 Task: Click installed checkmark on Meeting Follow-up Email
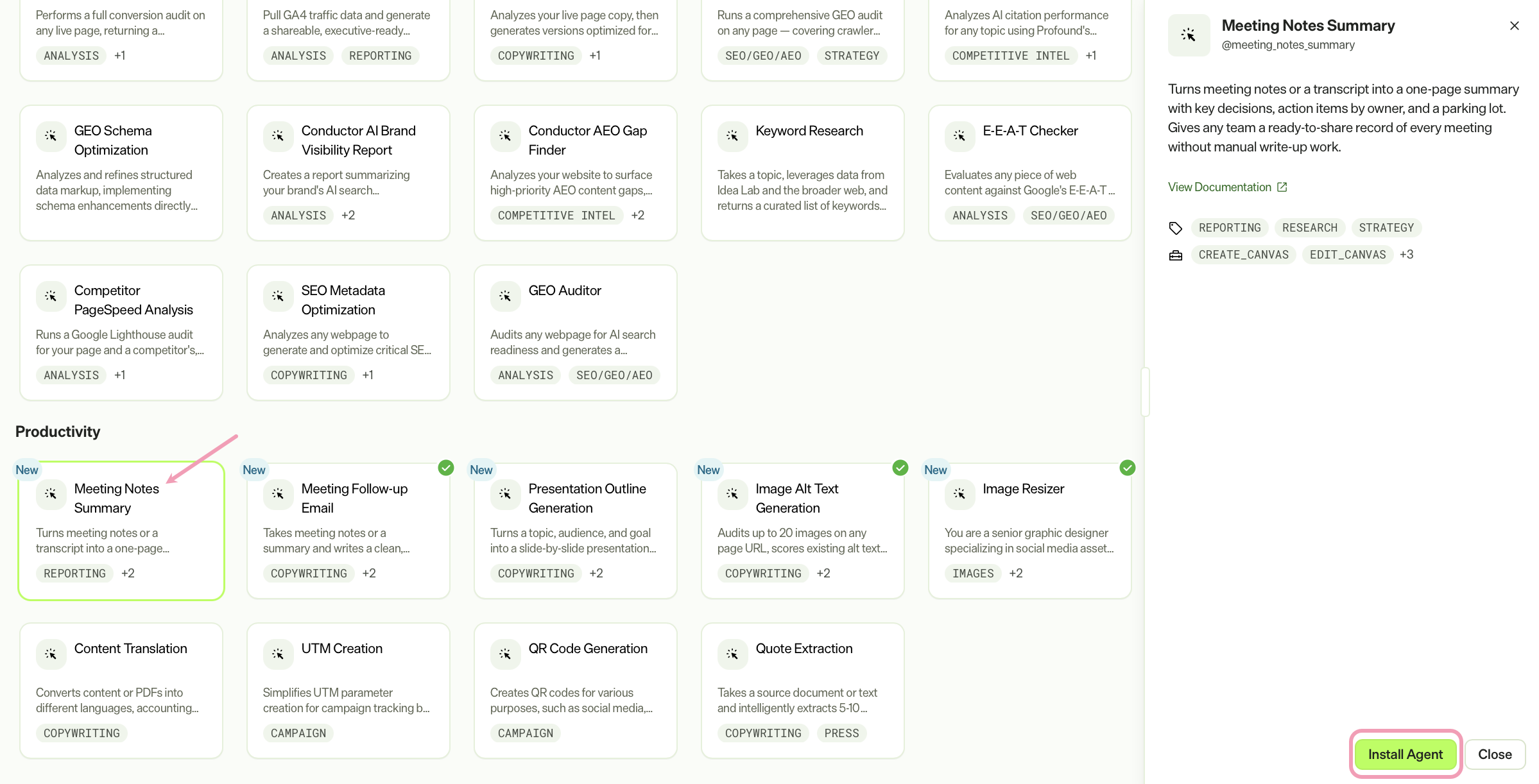point(446,468)
